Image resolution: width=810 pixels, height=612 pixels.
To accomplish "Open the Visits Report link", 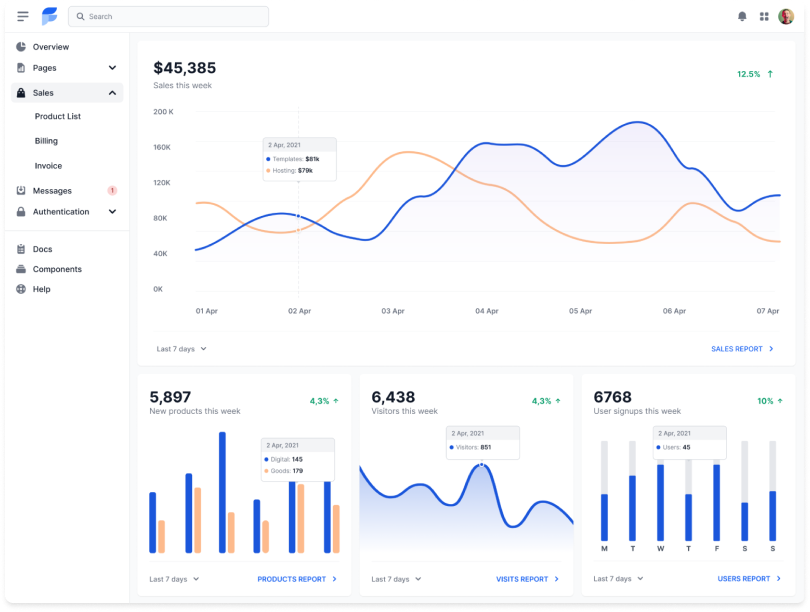I will 521,578.
